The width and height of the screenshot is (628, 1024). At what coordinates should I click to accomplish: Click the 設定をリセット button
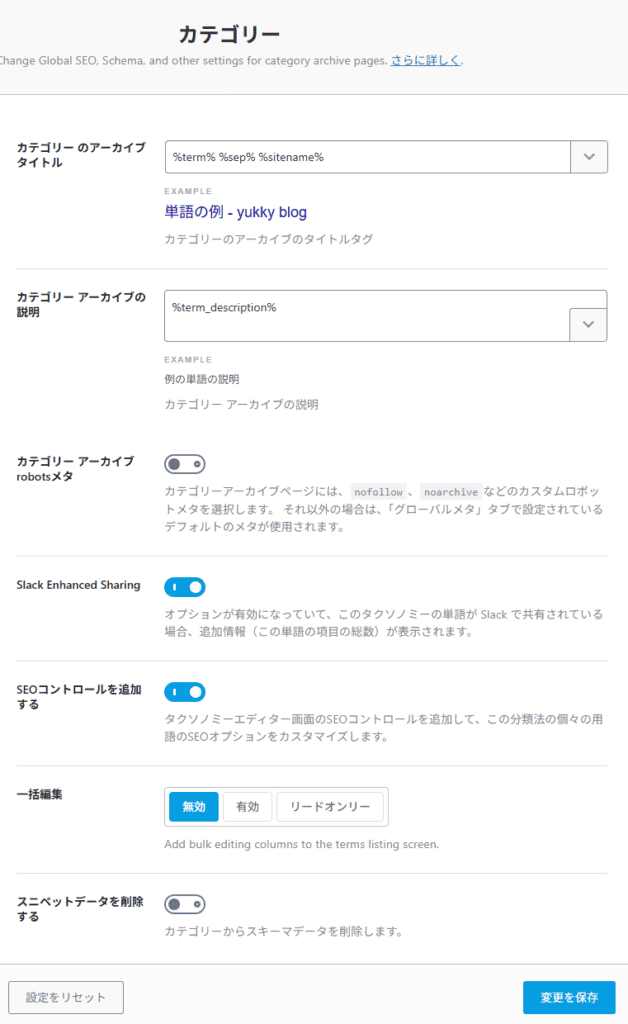click(x=65, y=997)
